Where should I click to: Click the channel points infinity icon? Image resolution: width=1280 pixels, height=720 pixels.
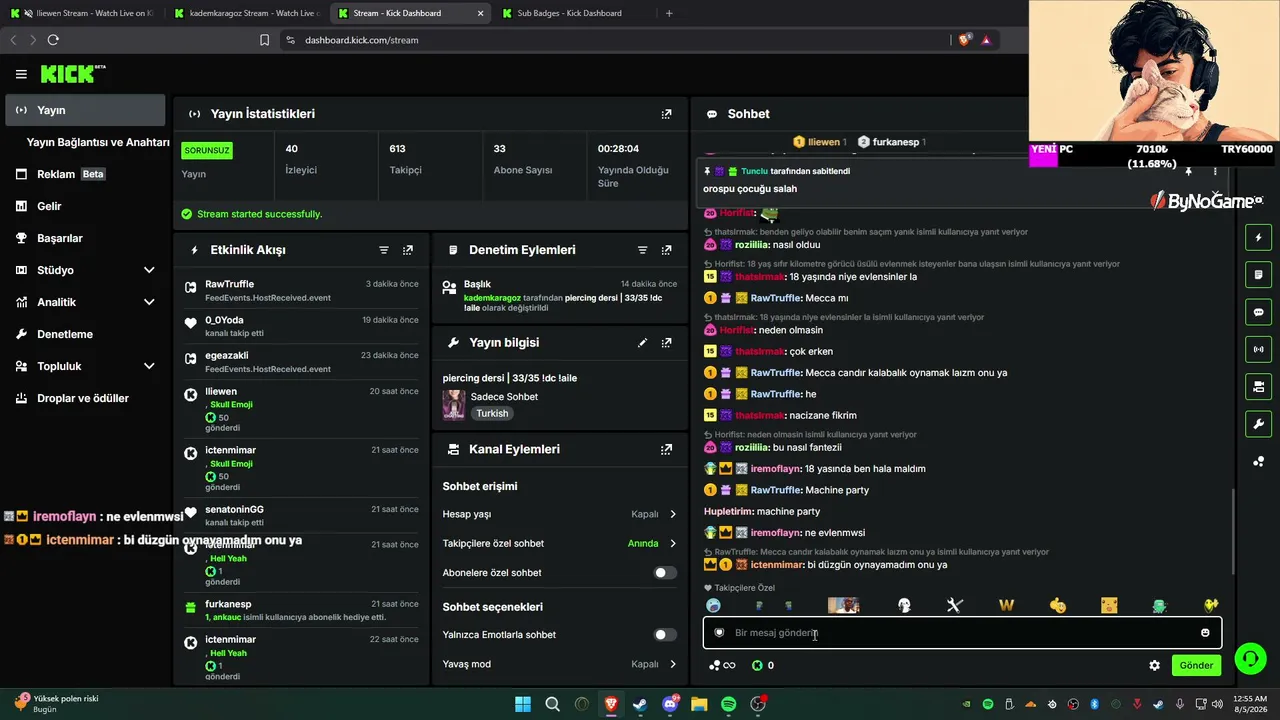723,665
